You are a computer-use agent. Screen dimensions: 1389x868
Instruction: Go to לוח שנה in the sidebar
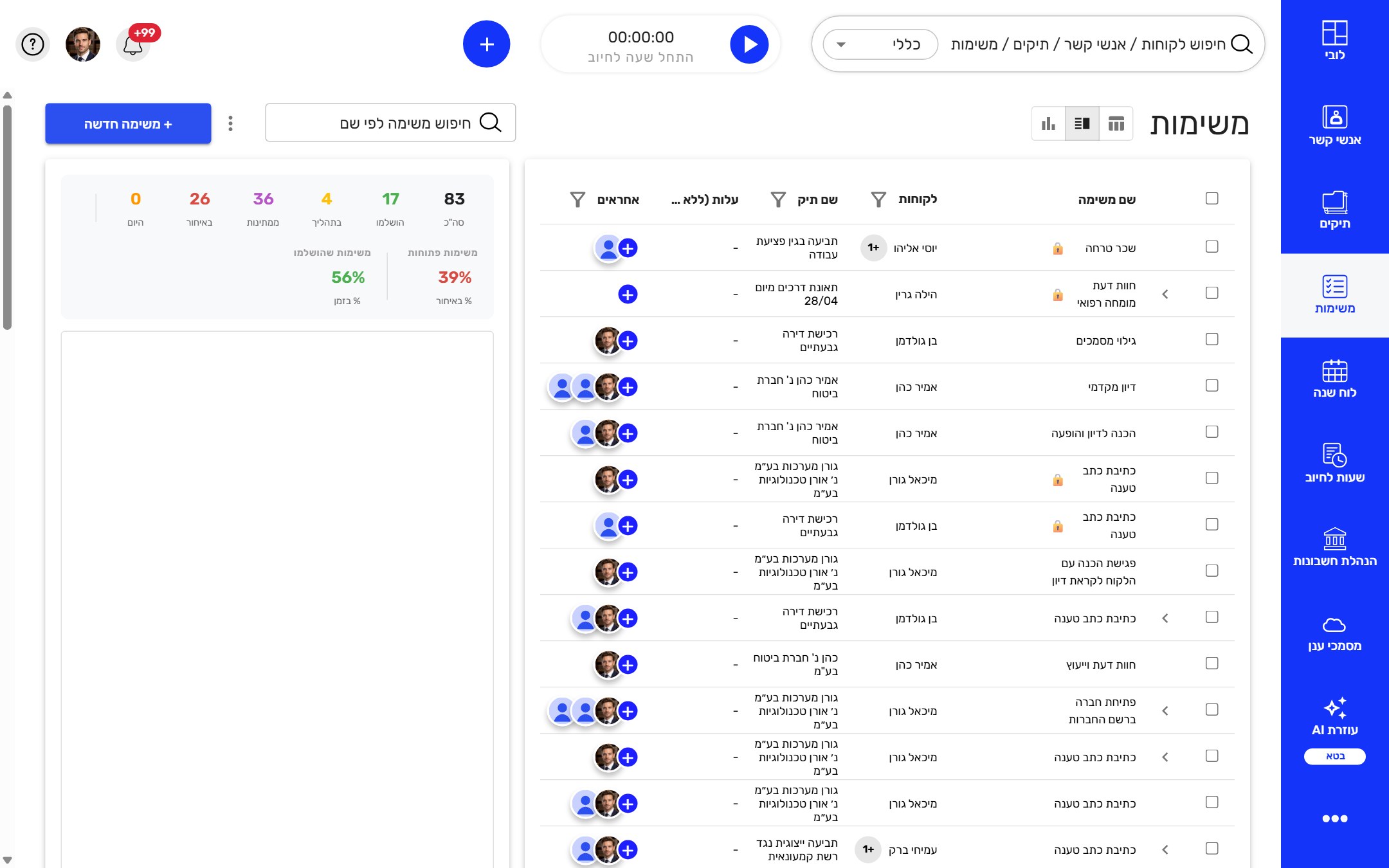point(1335,379)
